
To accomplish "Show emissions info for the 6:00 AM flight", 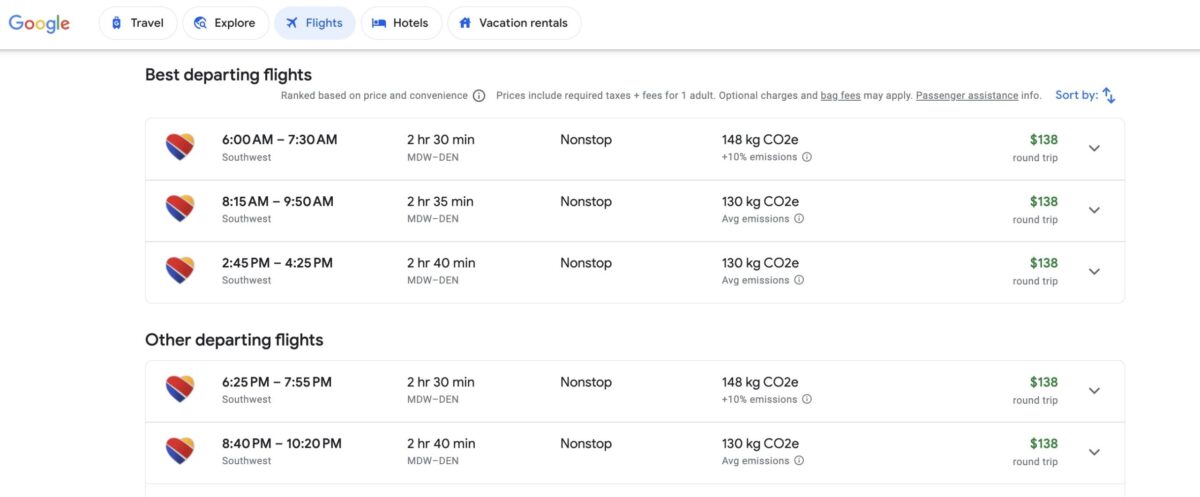I will tap(807, 157).
